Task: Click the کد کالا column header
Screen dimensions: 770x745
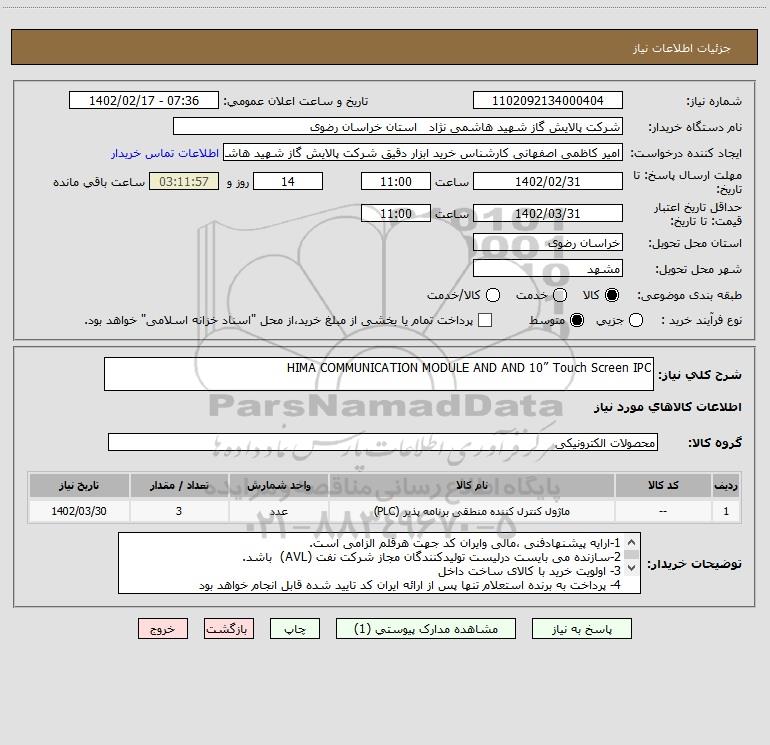Action: click(x=663, y=485)
